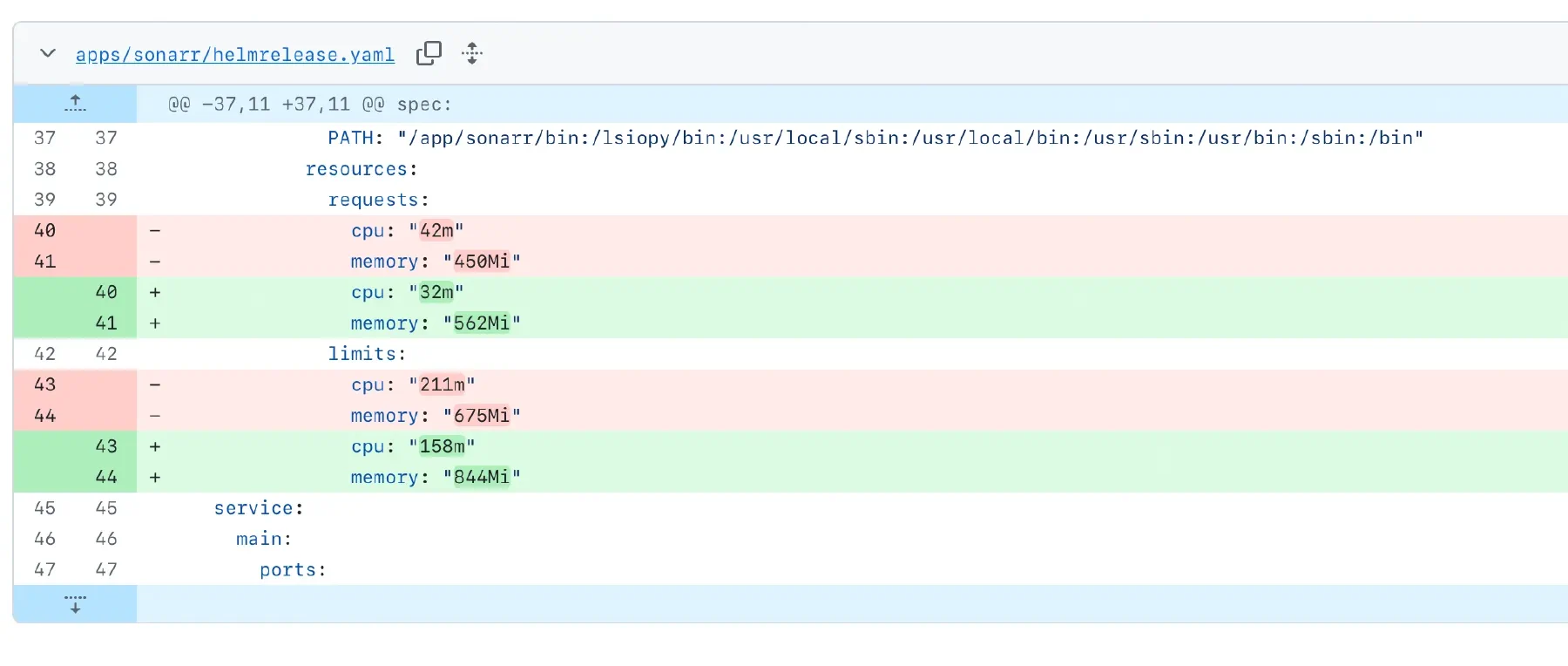Viewport: 1568px width, 666px height.
Task: Click old line number 40 in removed row
Action: pyautogui.click(x=44, y=231)
